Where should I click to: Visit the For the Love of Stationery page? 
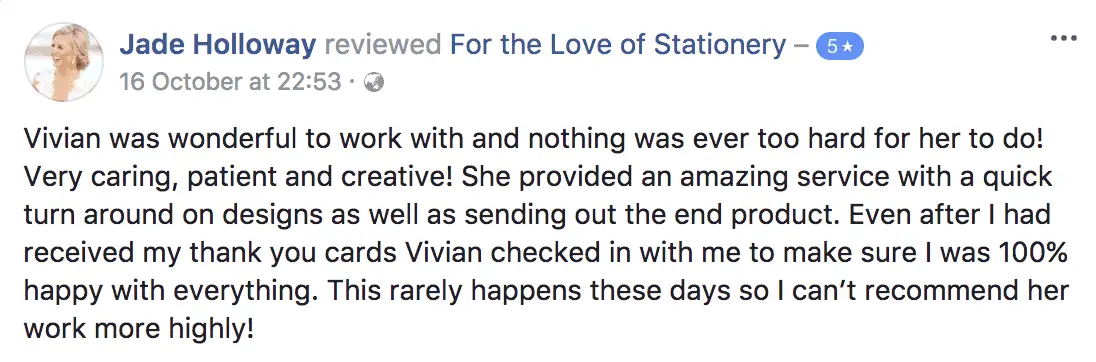pyautogui.click(x=618, y=45)
